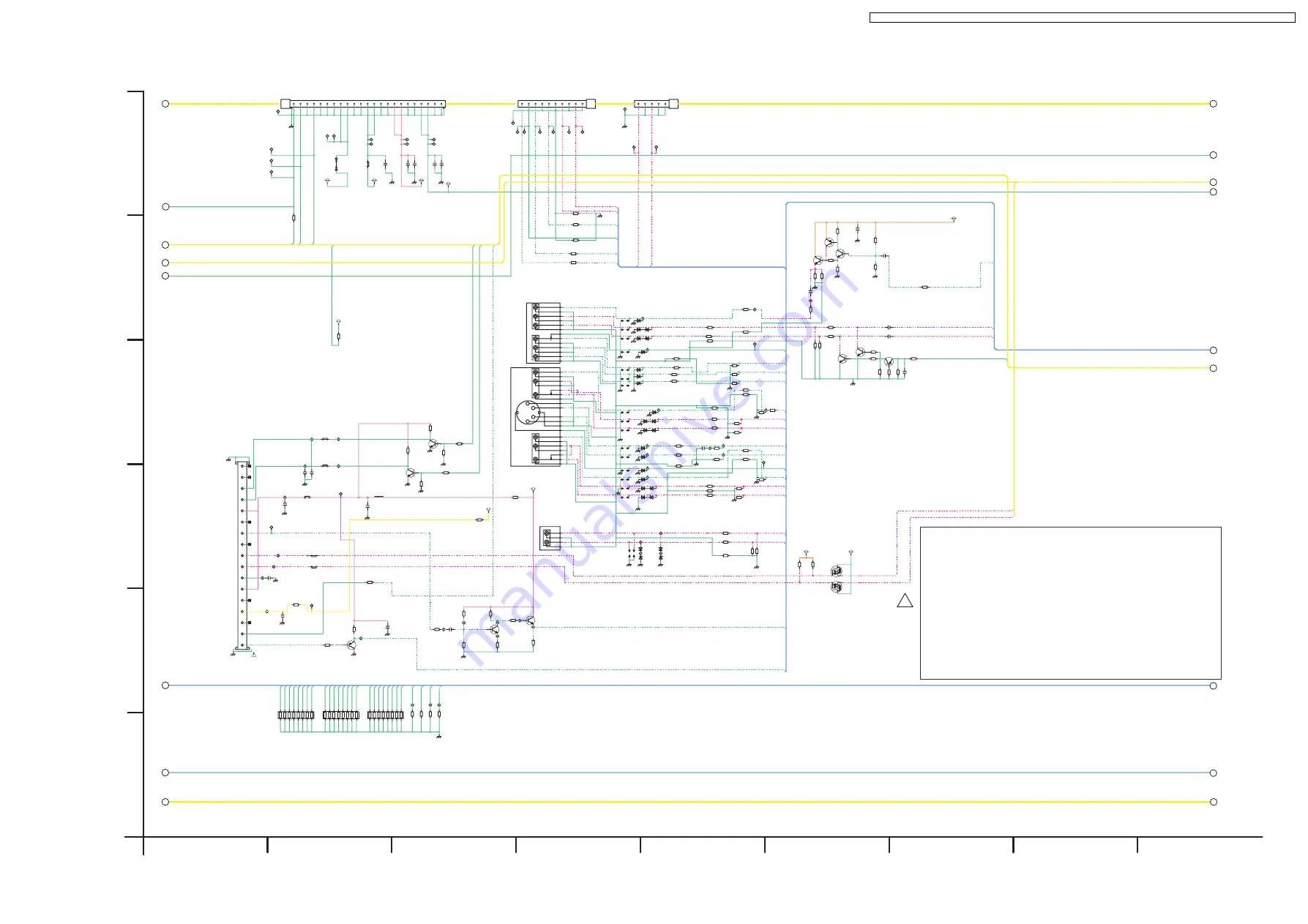The height and width of the screenshot is (924, 1308).
Task: Click the circular mini-DIN connector symbol
Action: click(x=528, y=414)
